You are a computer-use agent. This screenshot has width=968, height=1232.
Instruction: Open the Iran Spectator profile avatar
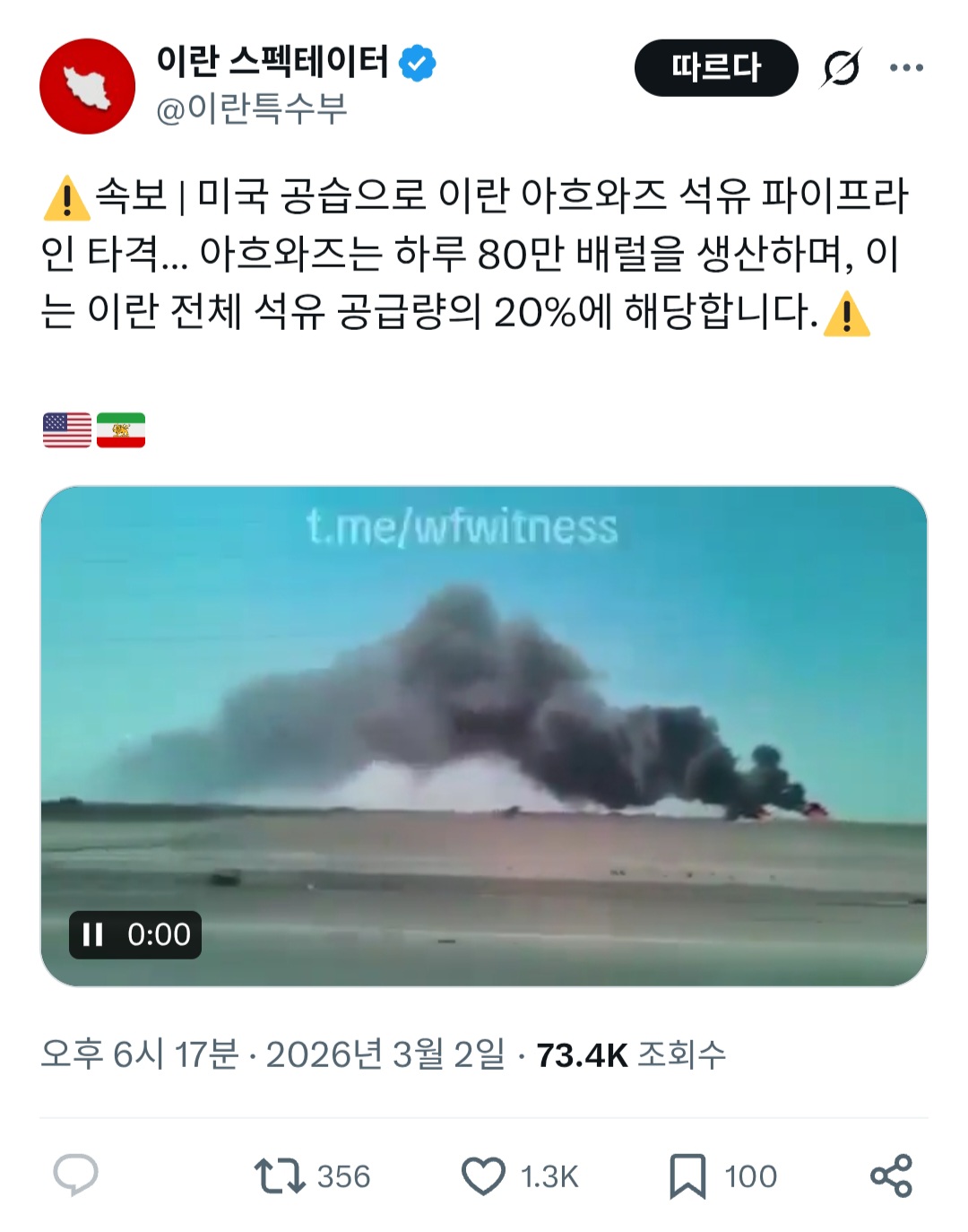click(87, 86)
